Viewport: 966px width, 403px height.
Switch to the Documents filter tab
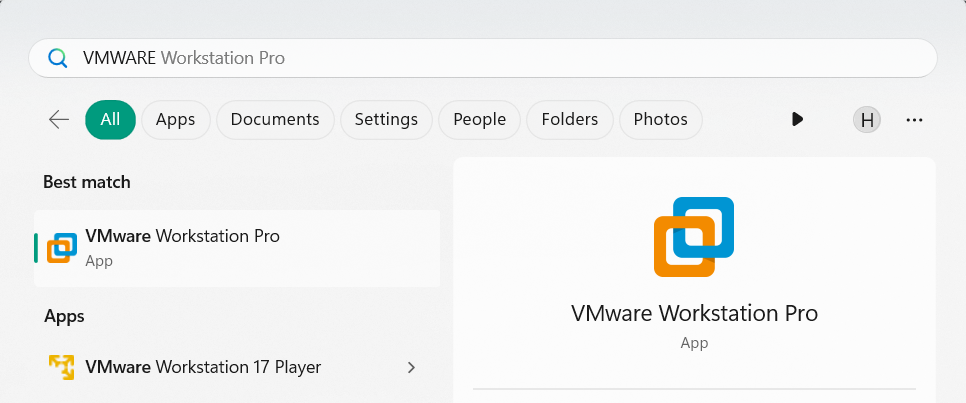tap(275, 120)
